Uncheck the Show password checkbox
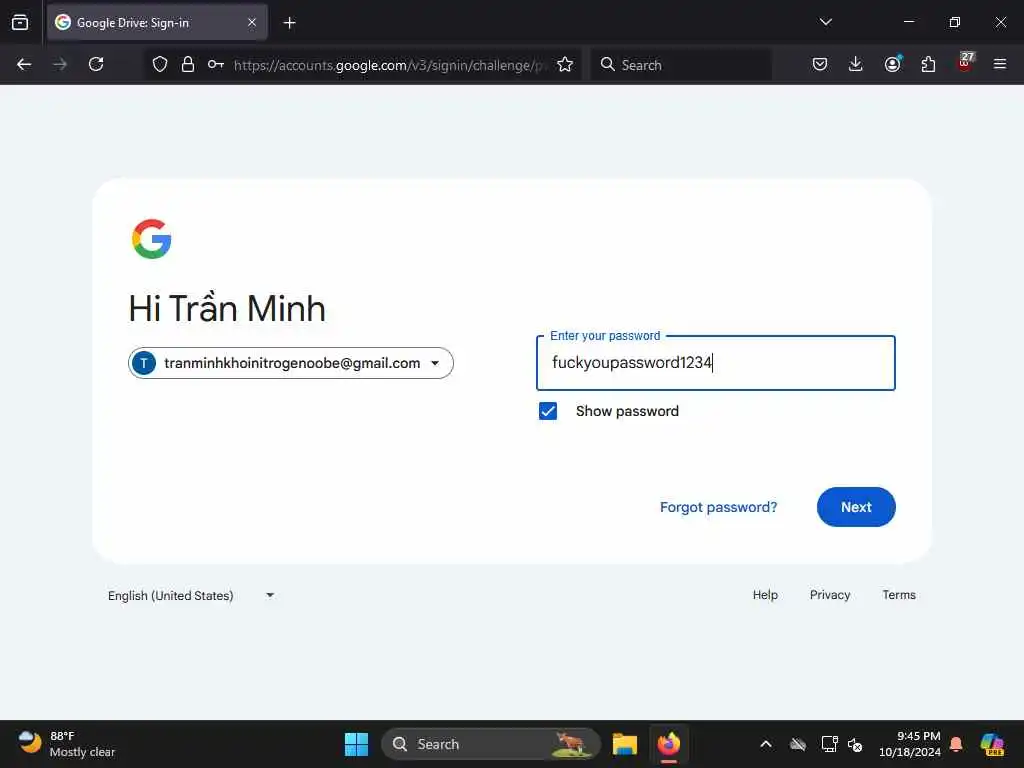Image resolution: width=1024 pixels, height=768 pixels. pyautogui.click(x=548, y=411)
